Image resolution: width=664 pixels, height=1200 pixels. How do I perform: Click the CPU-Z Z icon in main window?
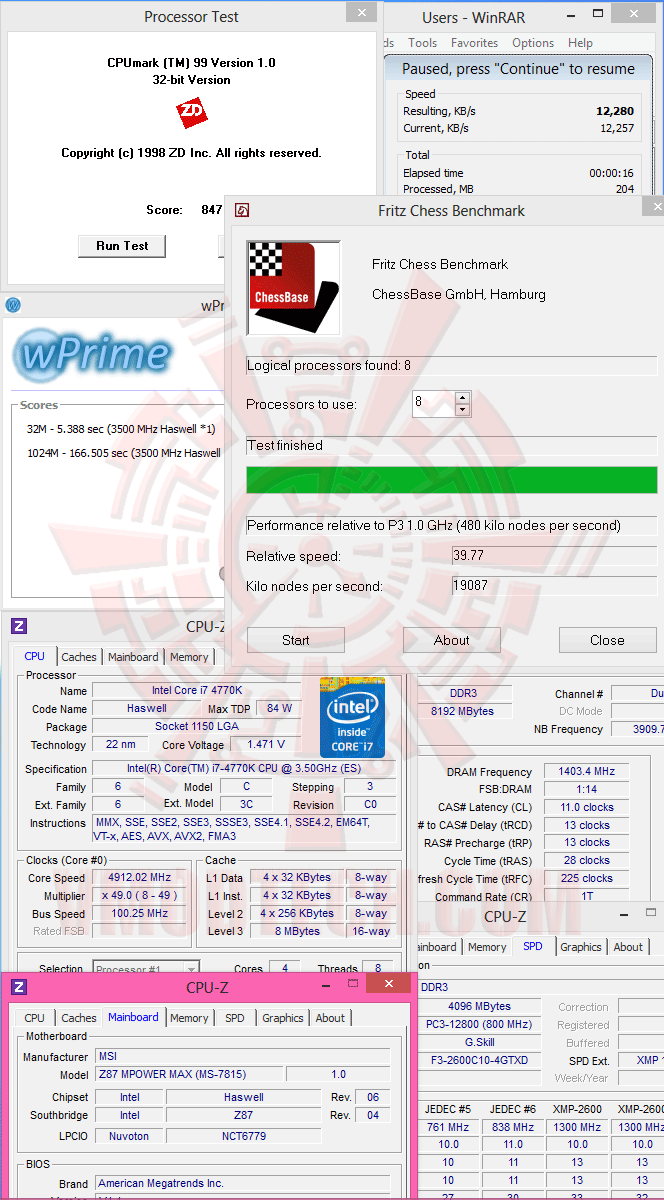18,626
